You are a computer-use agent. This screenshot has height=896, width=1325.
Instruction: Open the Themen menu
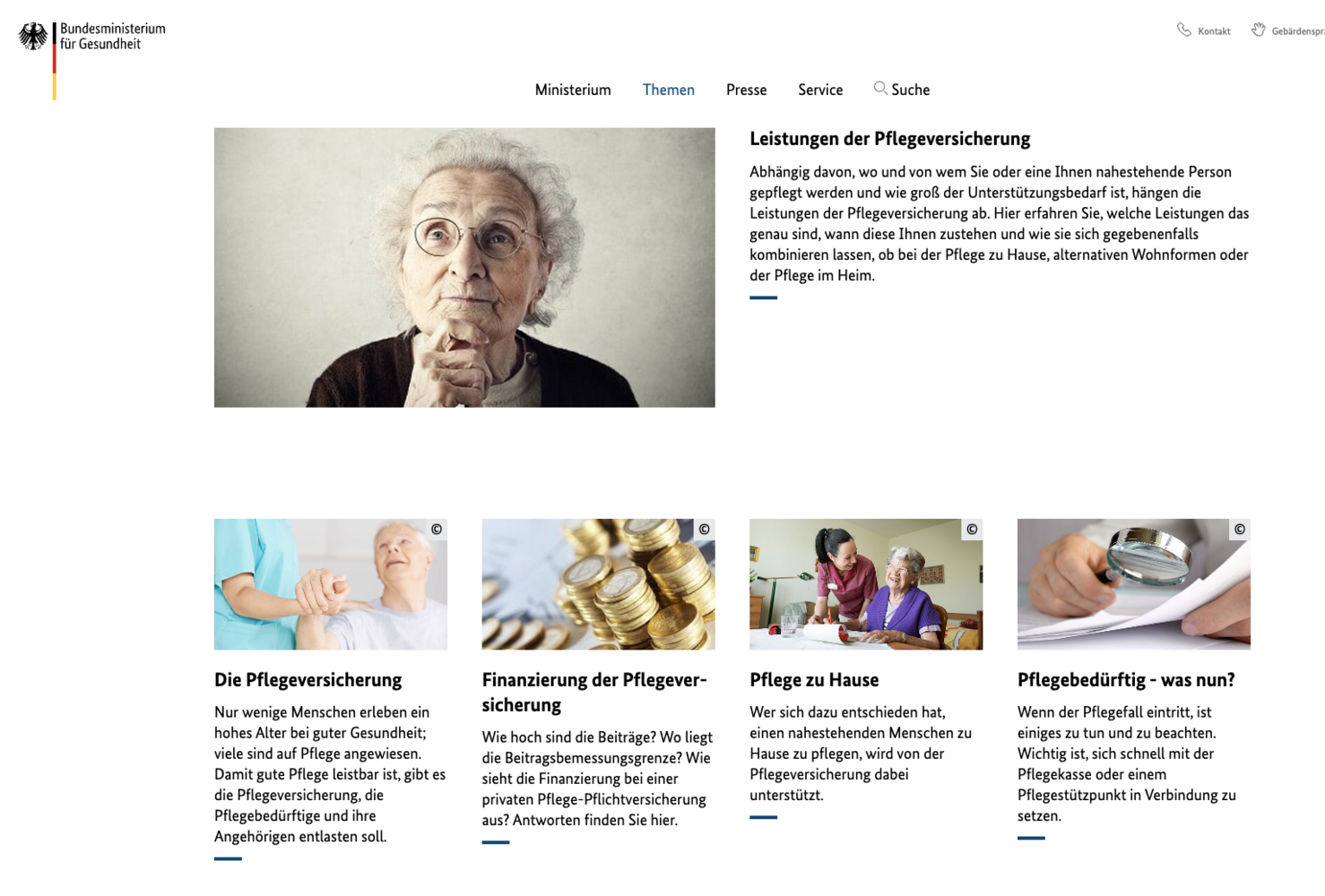pos(669,90)
